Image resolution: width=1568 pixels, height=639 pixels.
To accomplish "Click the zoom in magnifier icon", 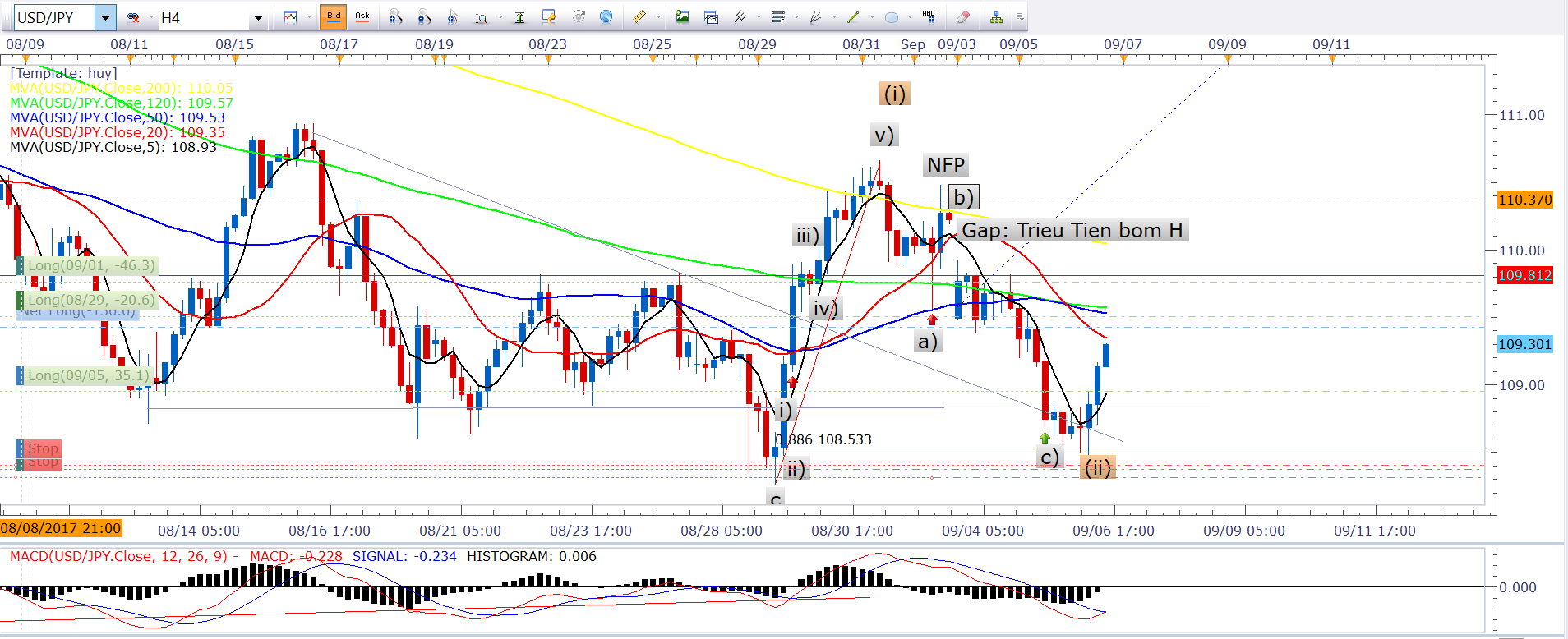I will tap(395, 17).
